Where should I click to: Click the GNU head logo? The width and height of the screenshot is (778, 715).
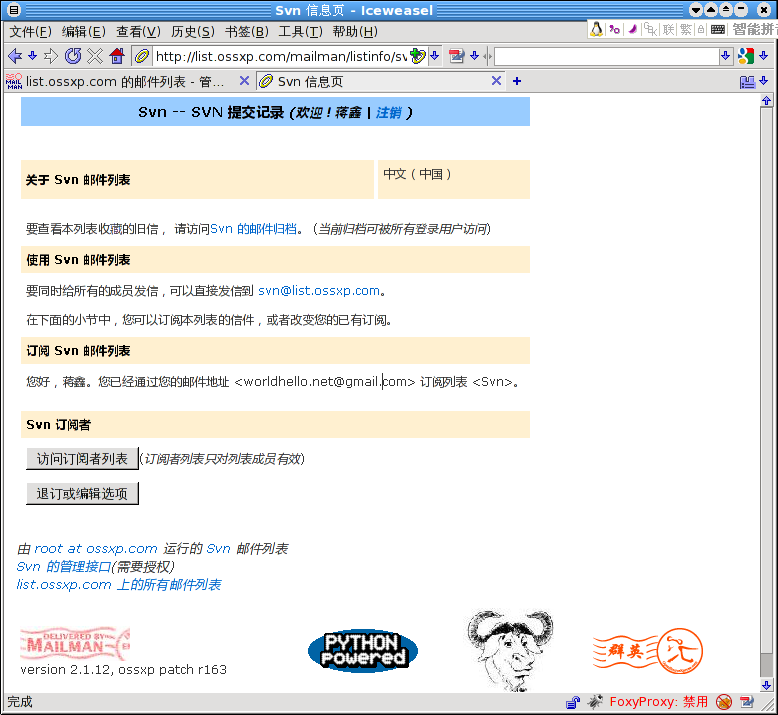coord(510,650)
